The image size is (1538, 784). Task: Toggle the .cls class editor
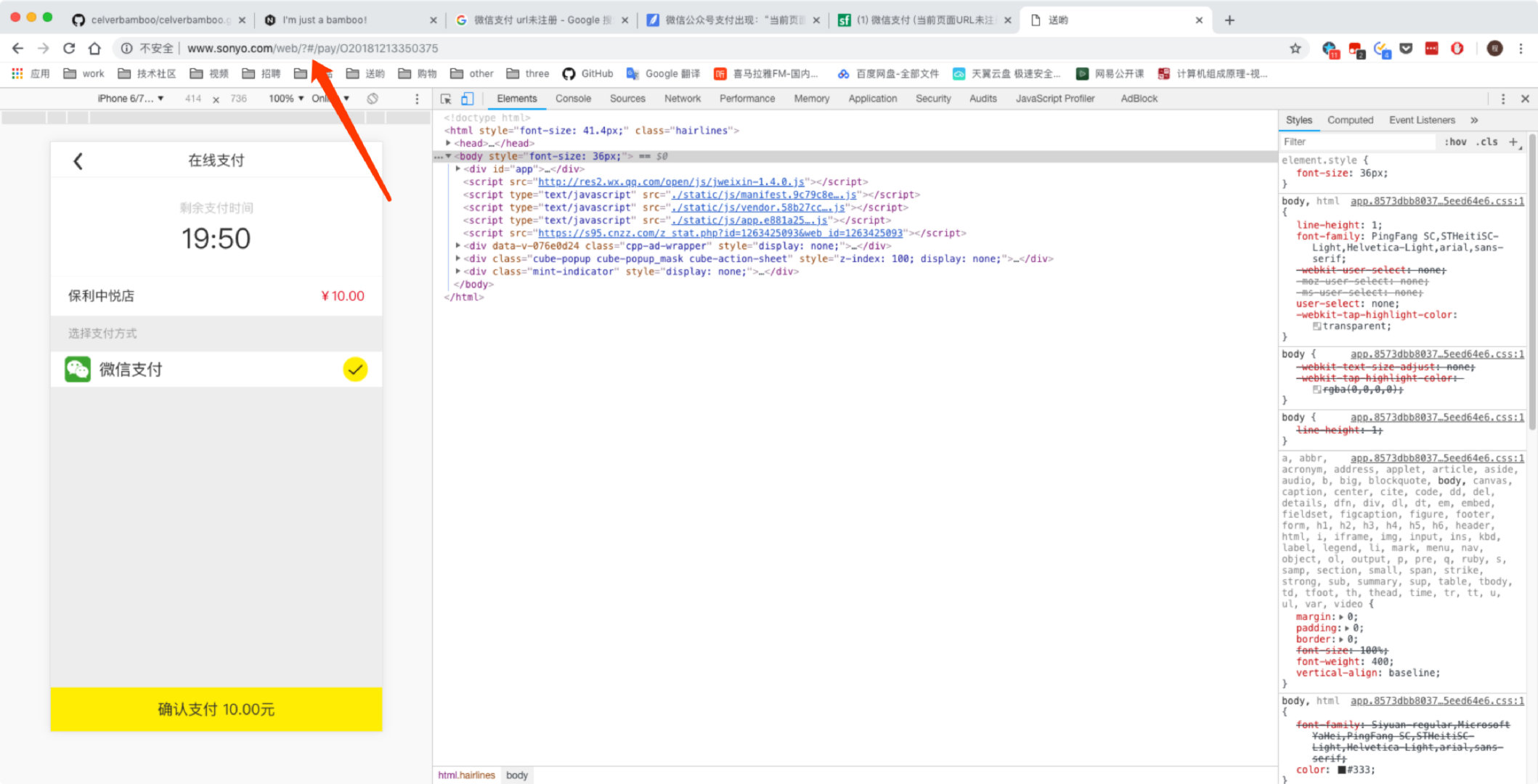(x=1487, y=142)
